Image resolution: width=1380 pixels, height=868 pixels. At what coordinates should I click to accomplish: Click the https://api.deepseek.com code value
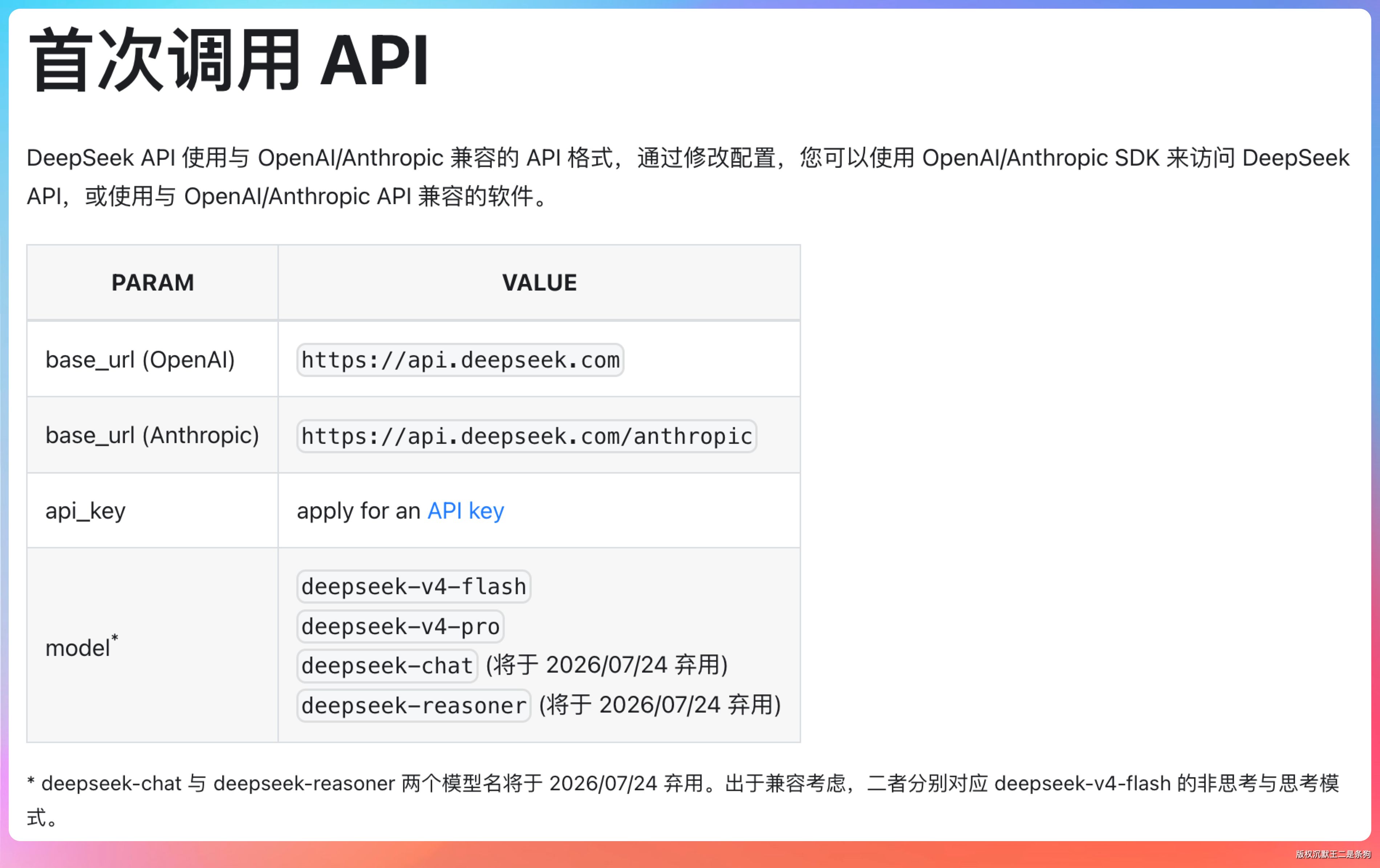460,360
